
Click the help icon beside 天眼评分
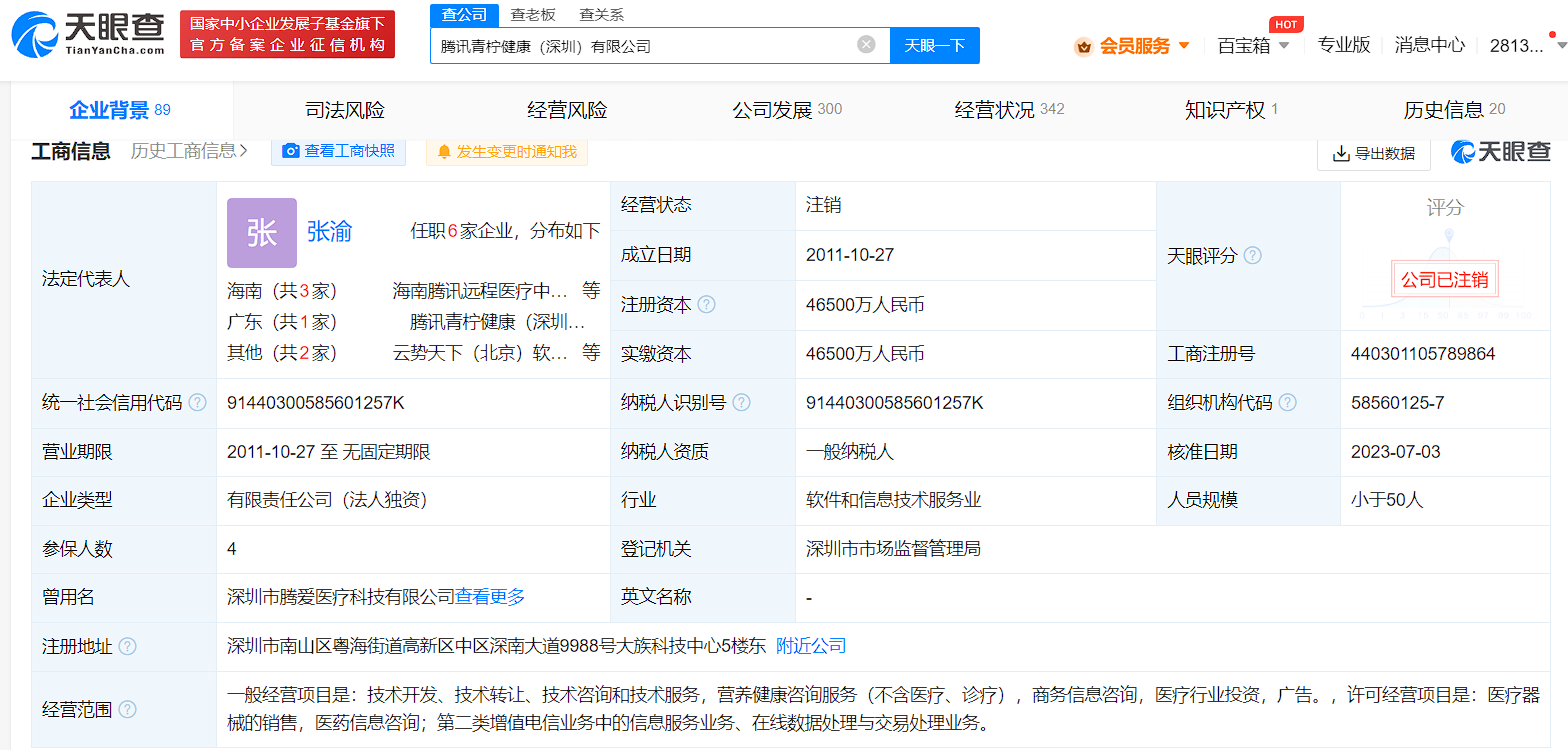1252,255
